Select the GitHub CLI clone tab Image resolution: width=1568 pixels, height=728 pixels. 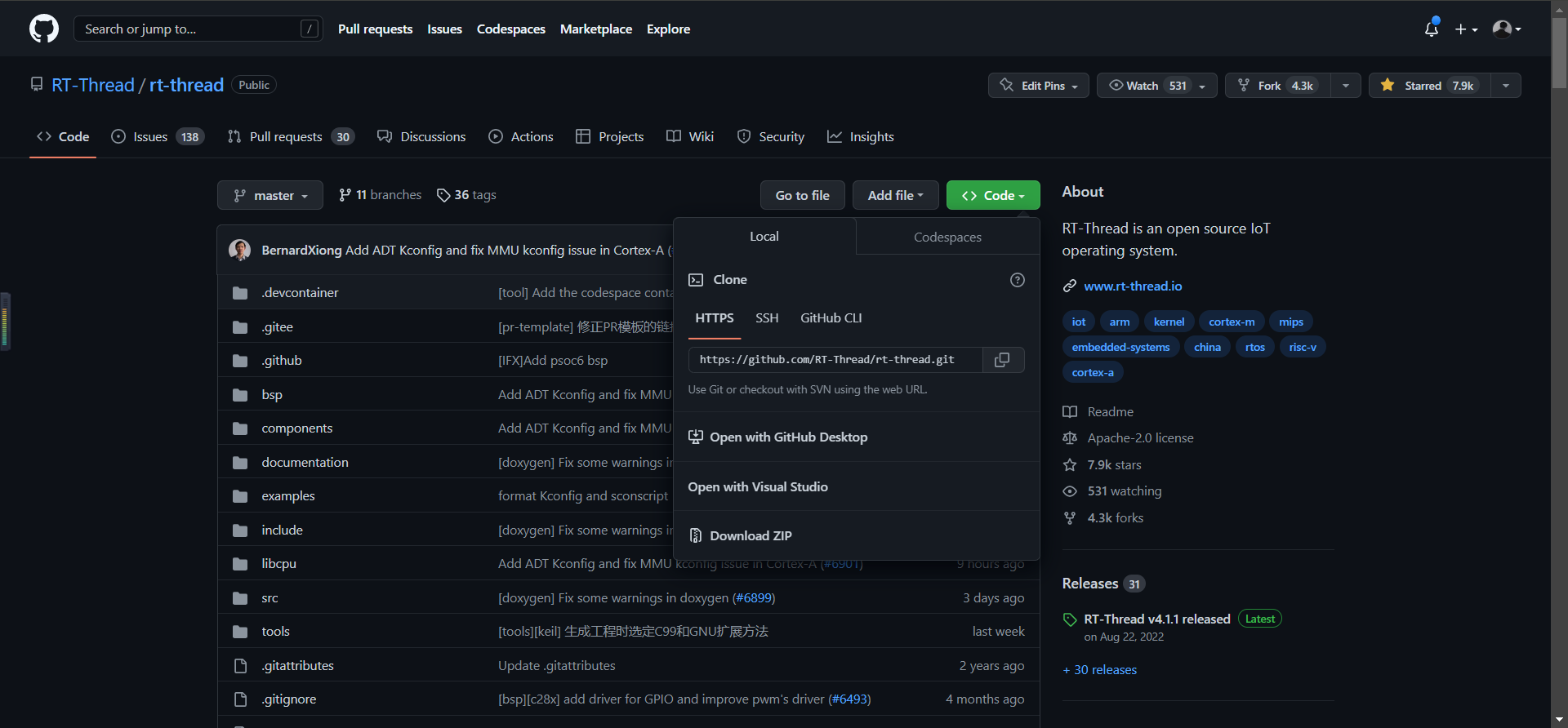click(831, 318)
